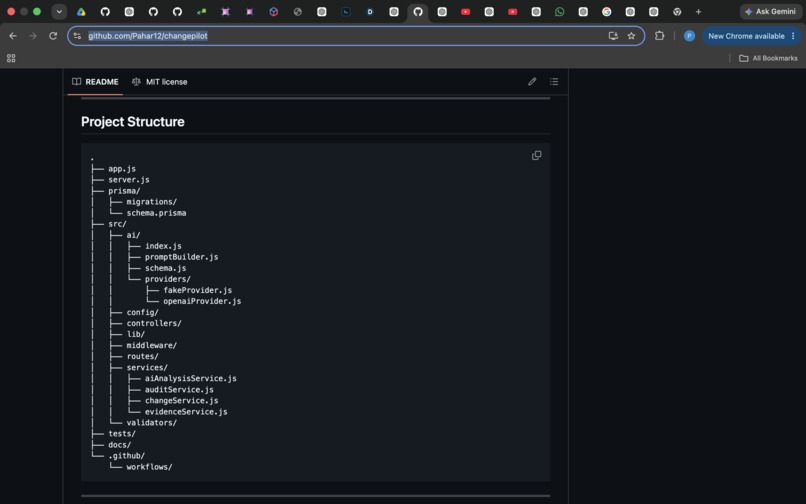Expand the tab search dropdown

(x=59, y=11)
